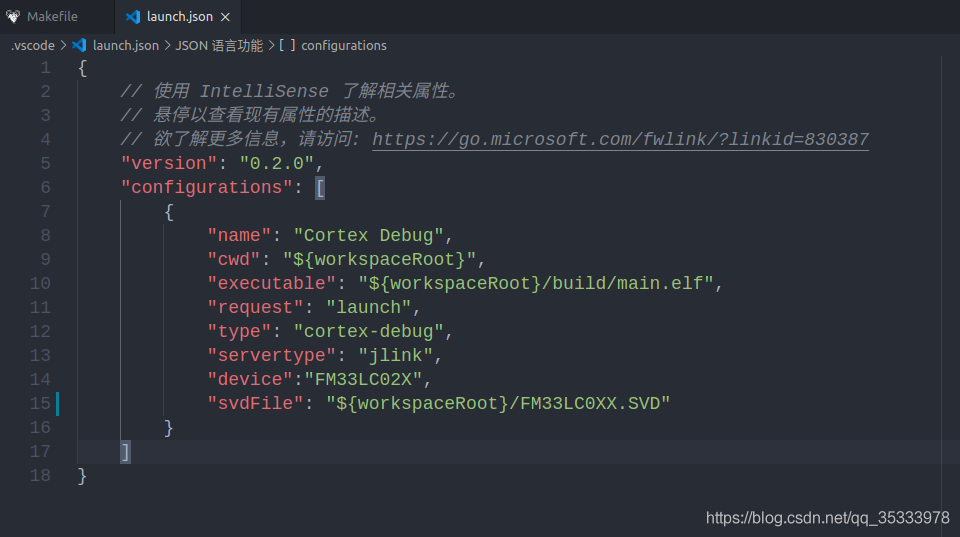Click the highlighted closing square bracket

[126, 453]
